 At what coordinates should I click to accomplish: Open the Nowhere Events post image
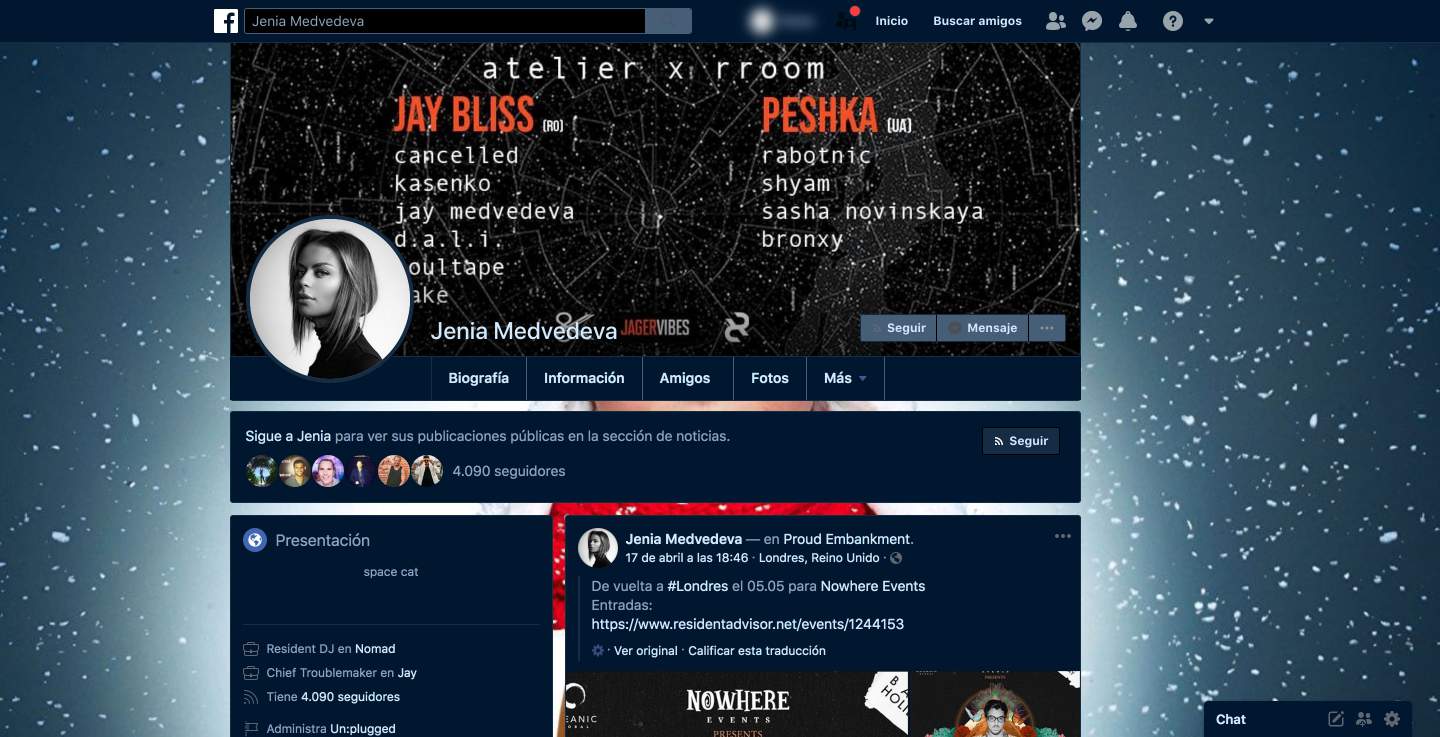click(737, 704)
